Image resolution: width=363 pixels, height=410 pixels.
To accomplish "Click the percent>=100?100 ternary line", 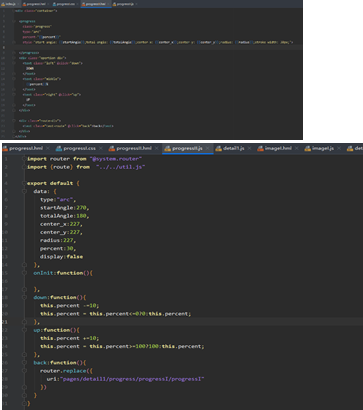I will click(x=122, y=346).
